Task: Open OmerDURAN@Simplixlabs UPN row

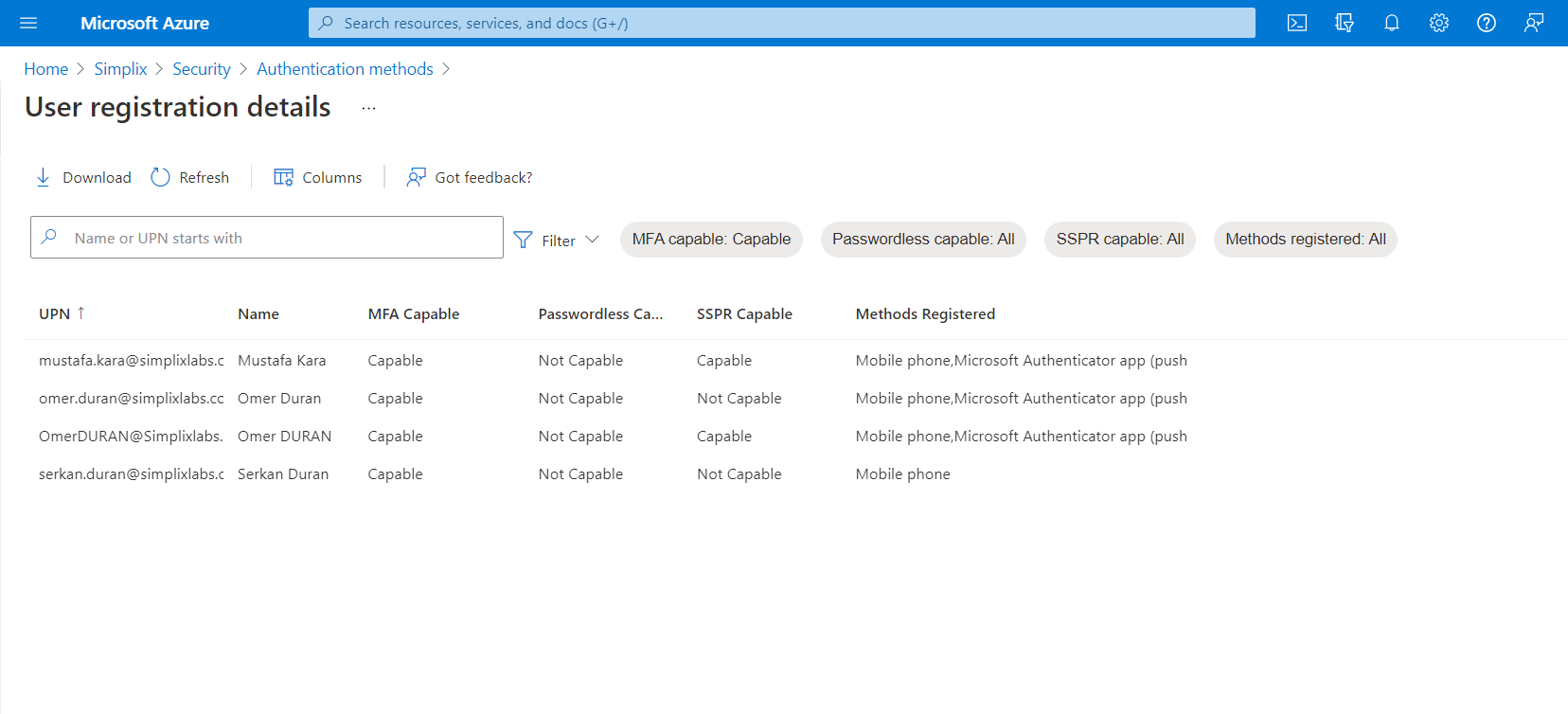Action: point(131,437)
